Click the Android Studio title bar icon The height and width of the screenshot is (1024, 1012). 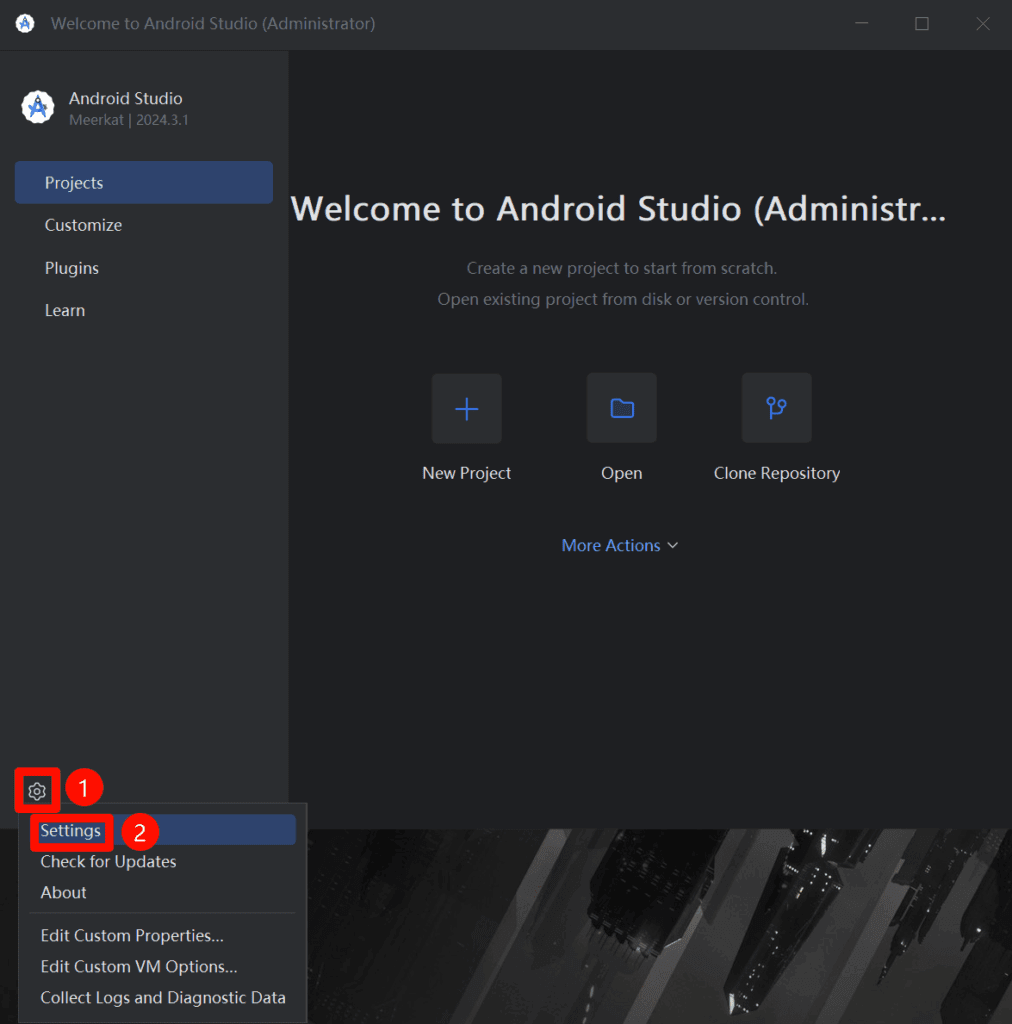click(25, 23)
